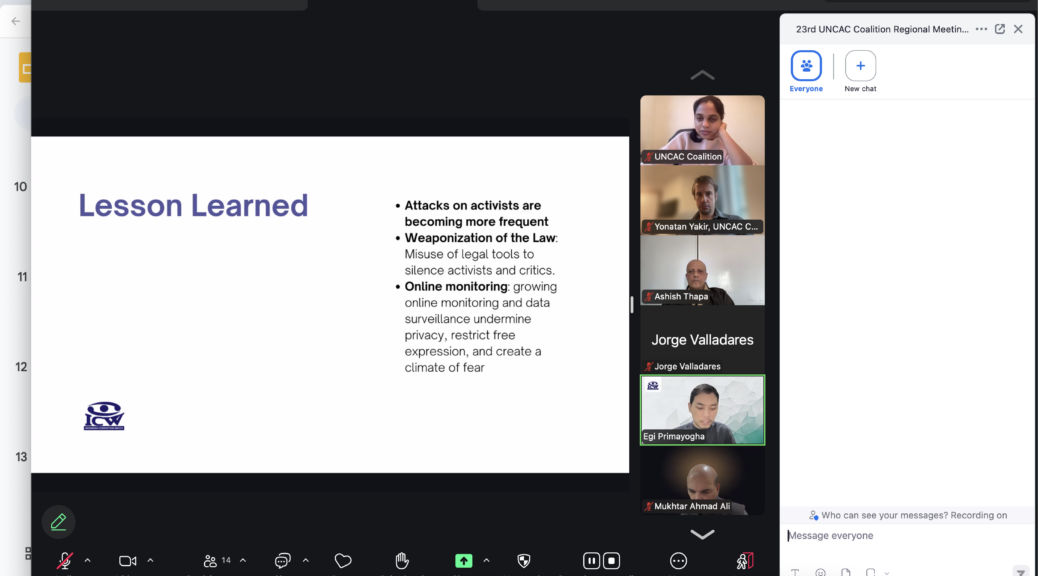Start a New chat with plus button

pyautogui.click(x=860, y=66)
